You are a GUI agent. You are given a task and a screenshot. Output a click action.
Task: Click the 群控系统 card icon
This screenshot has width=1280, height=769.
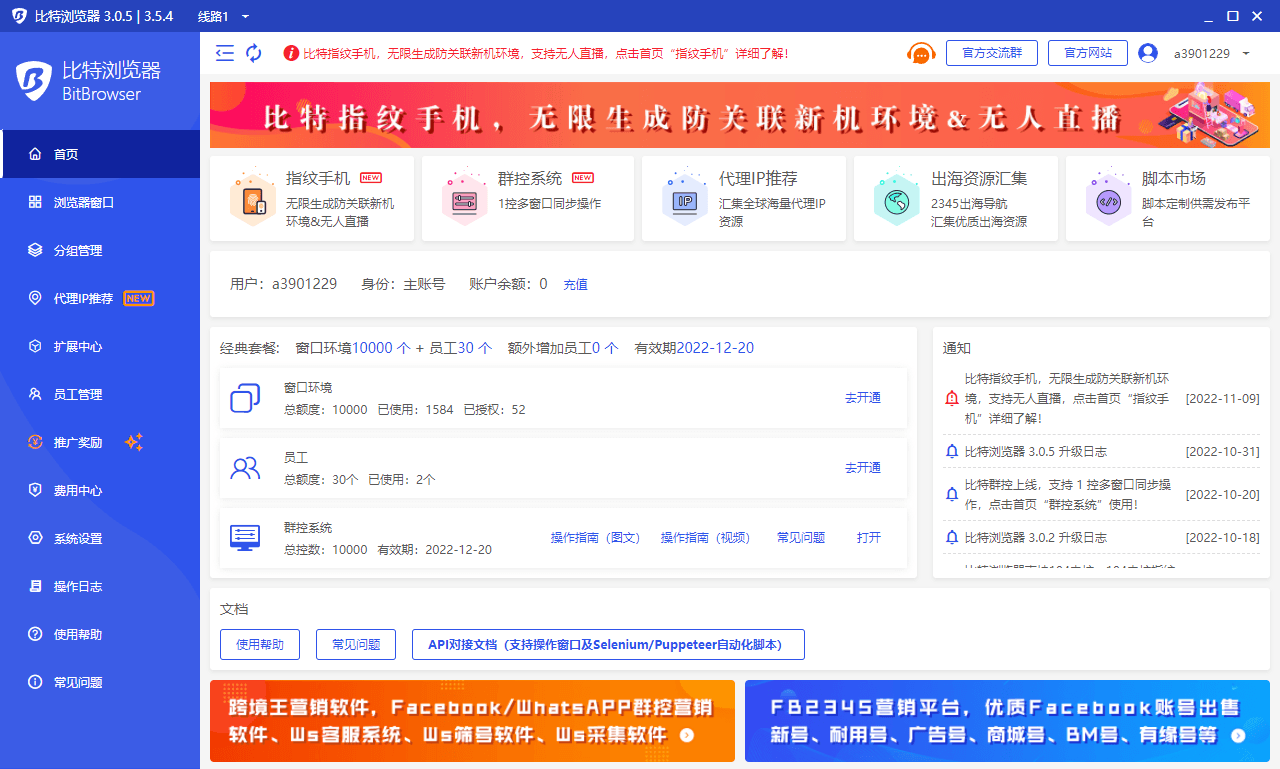coord(461,199)
